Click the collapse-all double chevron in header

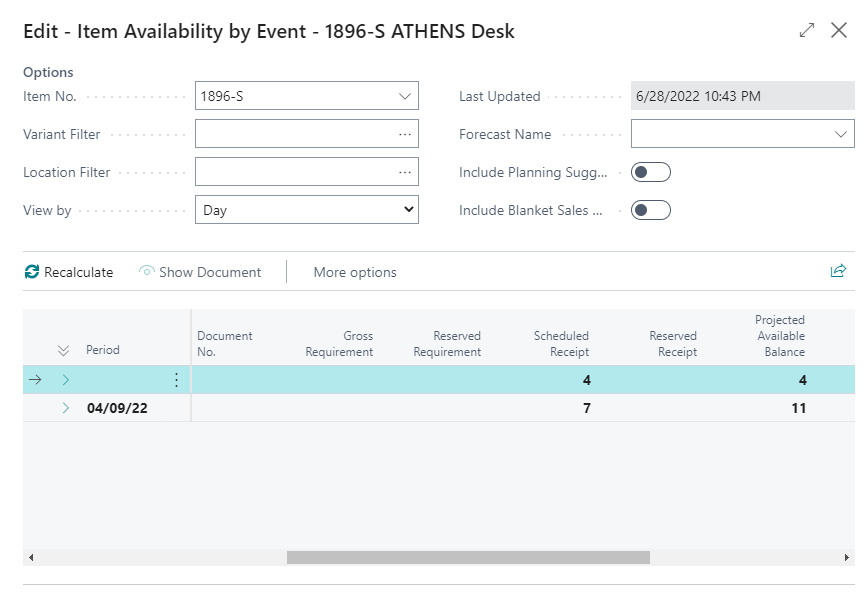64,350
